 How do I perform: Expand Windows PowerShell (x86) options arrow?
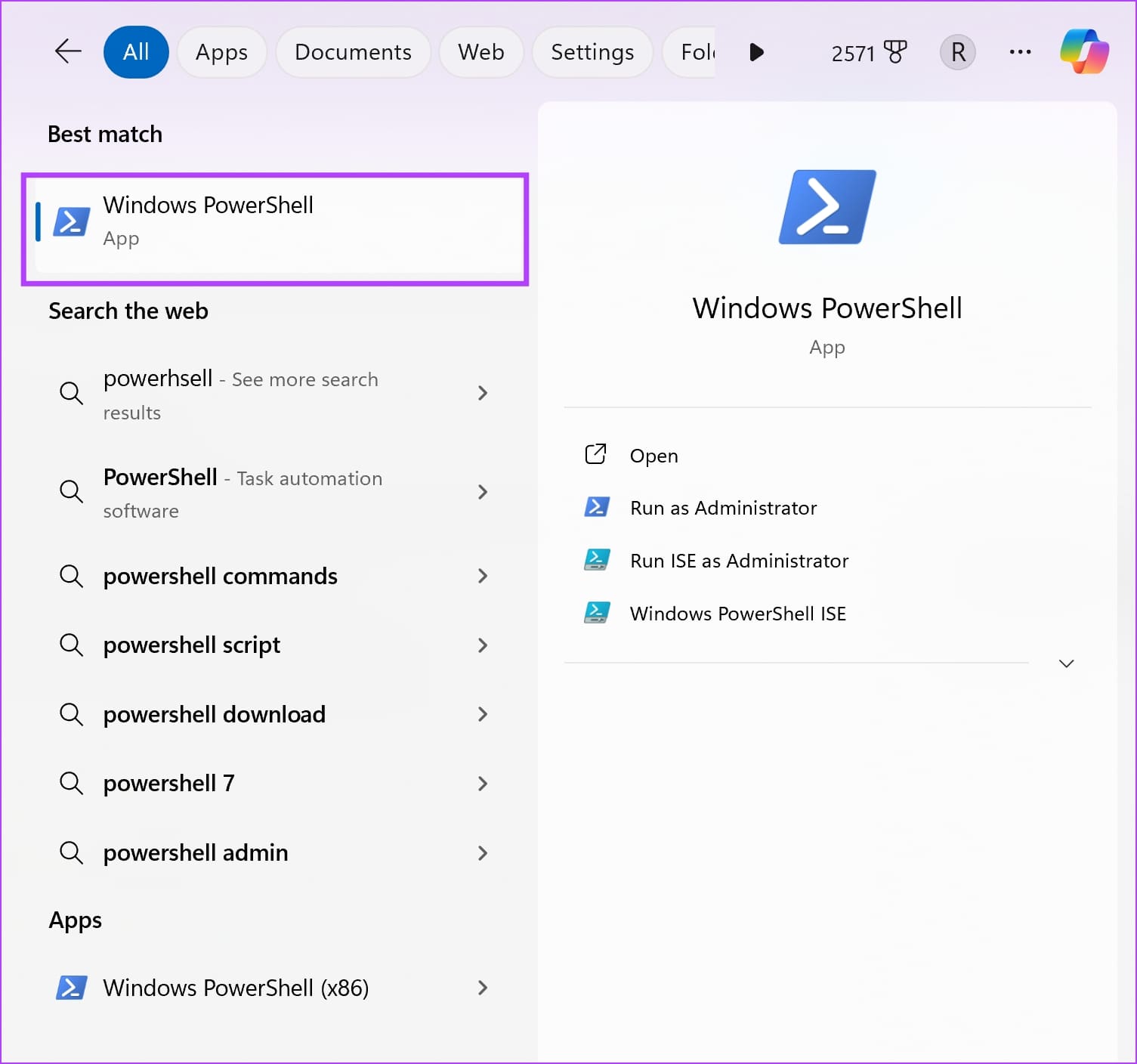point(483,988)
